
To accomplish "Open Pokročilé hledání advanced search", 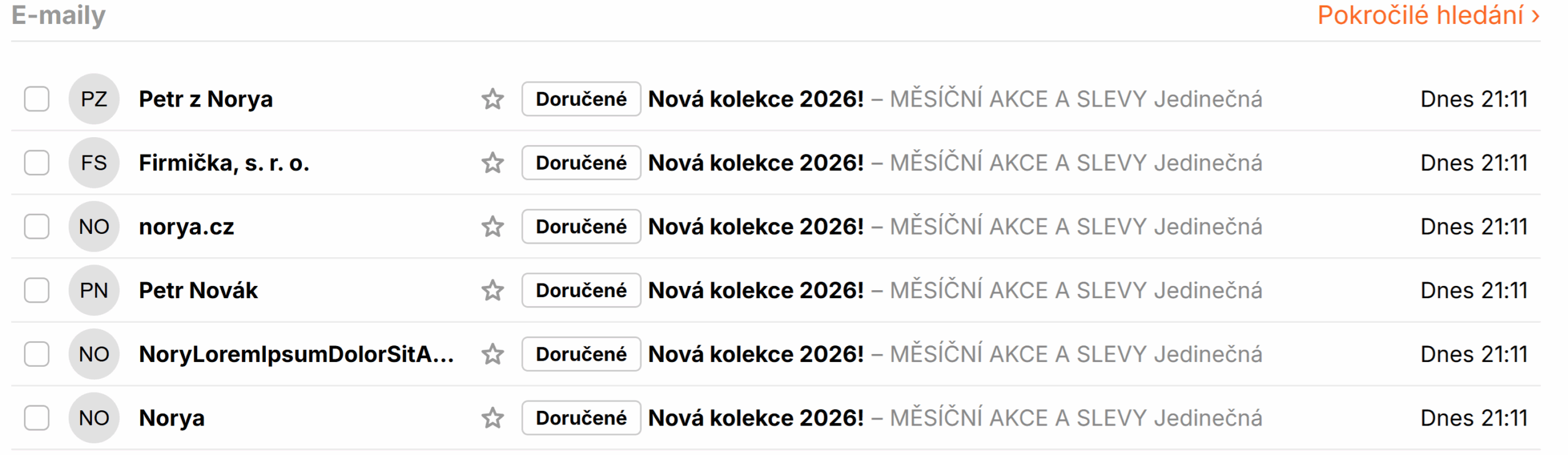I will click(x=1428, y=16).
